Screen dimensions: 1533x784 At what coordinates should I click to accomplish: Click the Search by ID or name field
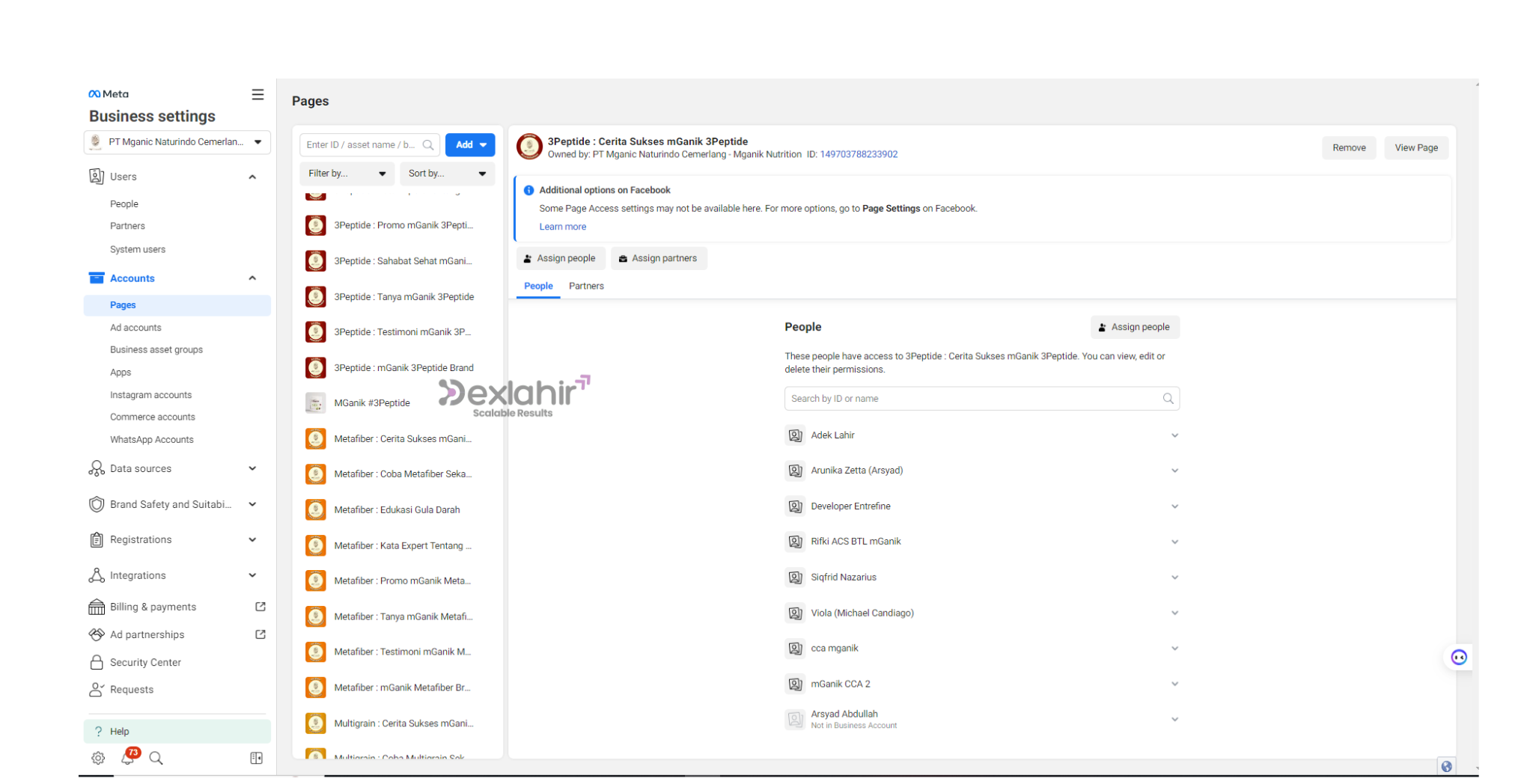coord(973,399)
